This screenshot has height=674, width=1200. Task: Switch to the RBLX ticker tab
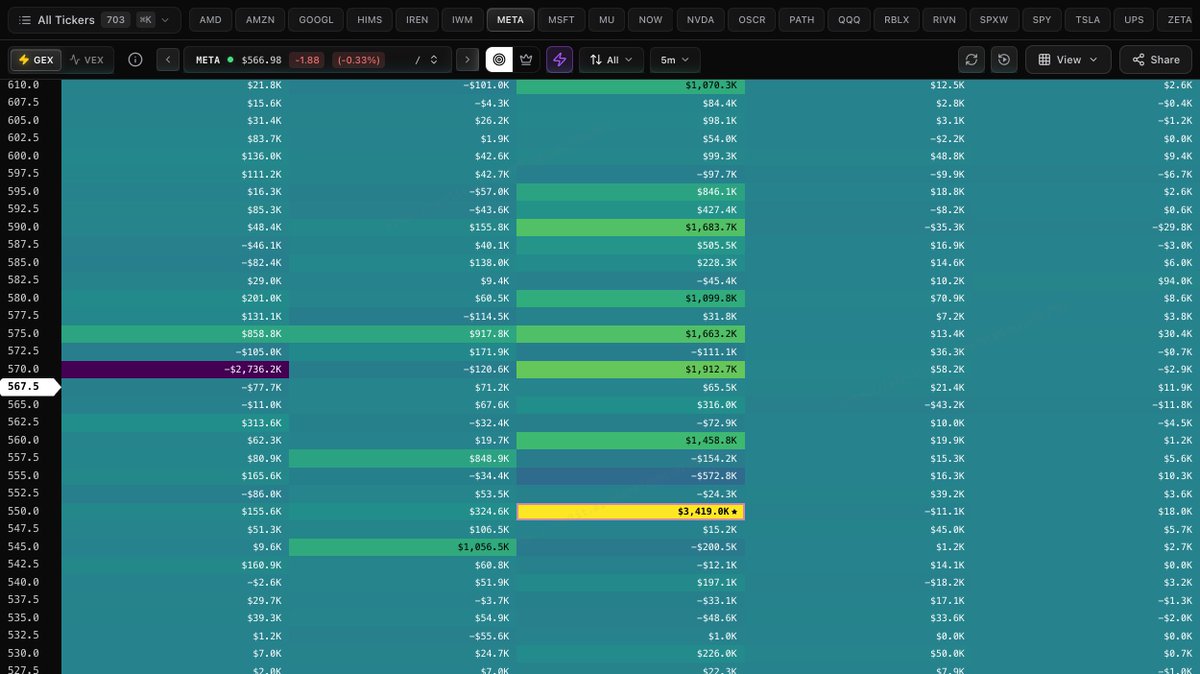click(897, 19)
